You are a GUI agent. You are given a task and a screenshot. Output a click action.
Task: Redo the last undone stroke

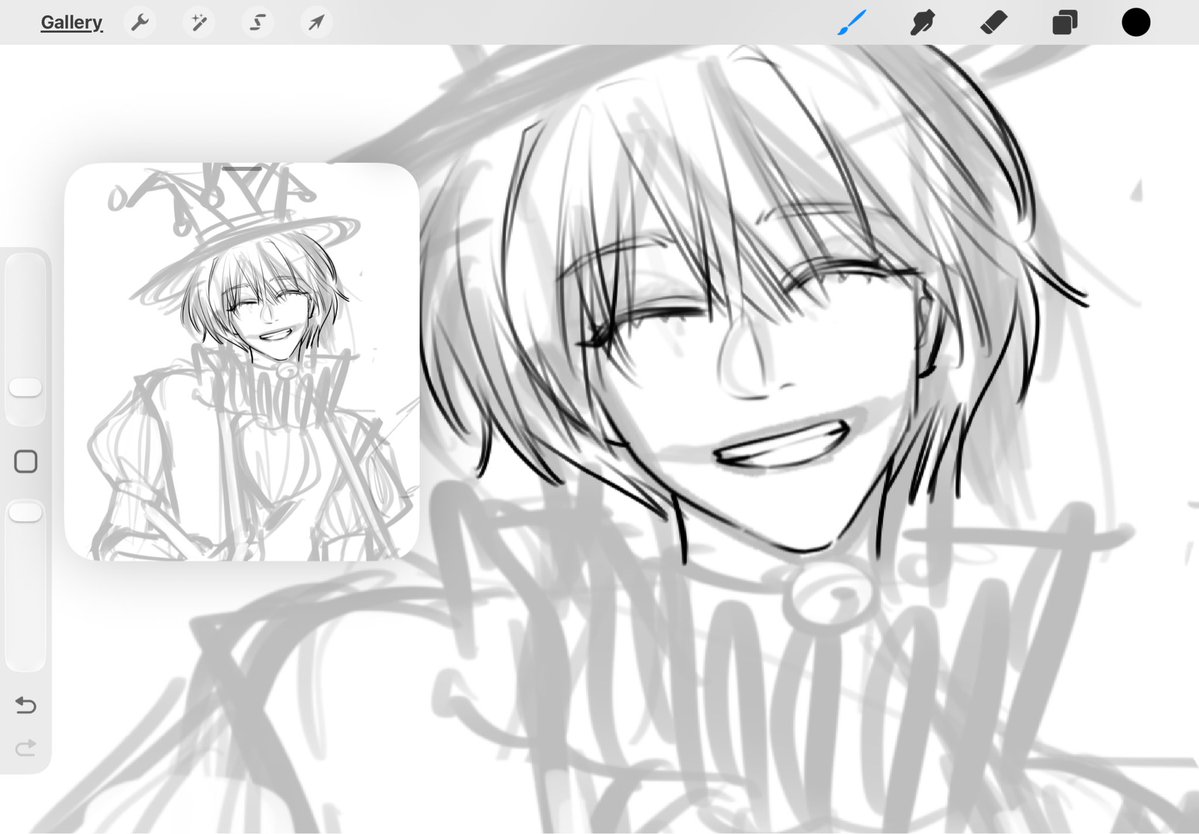pos(25,748)
